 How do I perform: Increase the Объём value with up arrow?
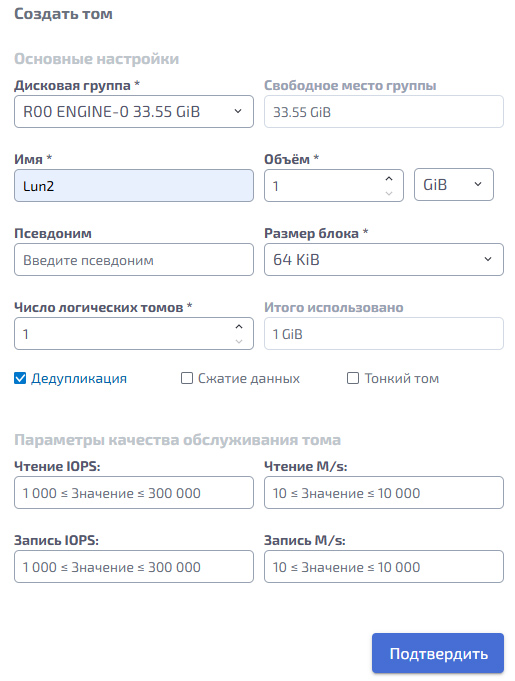[x=389, y=179]
